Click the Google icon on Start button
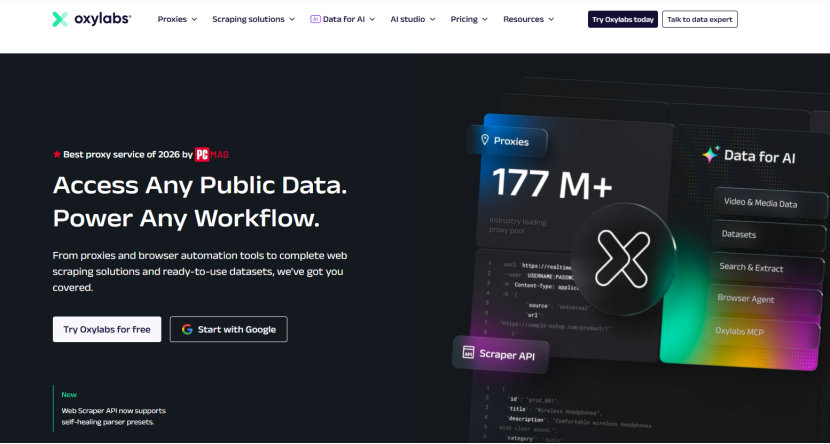This screenshot has height=444, width=830. [x=186, y=330]
